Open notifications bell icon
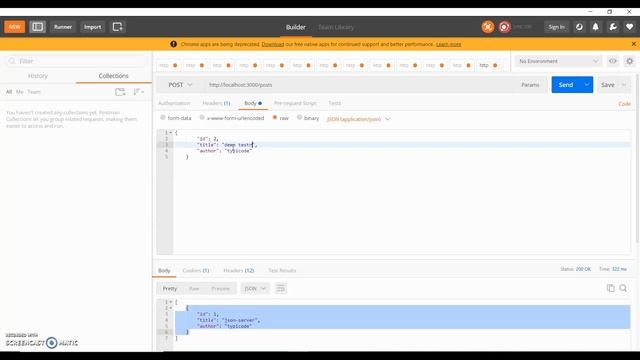This screenshot has width=640, height=360. [596, 27]
